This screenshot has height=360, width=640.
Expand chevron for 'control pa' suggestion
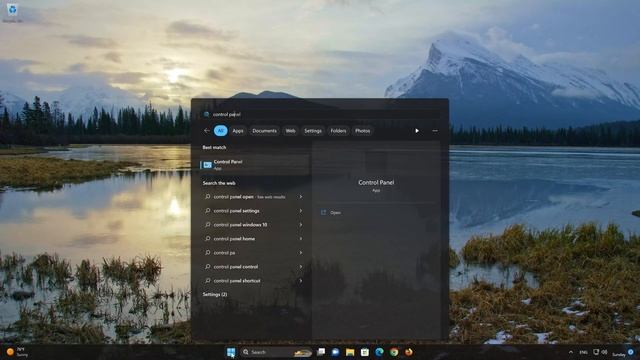(301, 253)
